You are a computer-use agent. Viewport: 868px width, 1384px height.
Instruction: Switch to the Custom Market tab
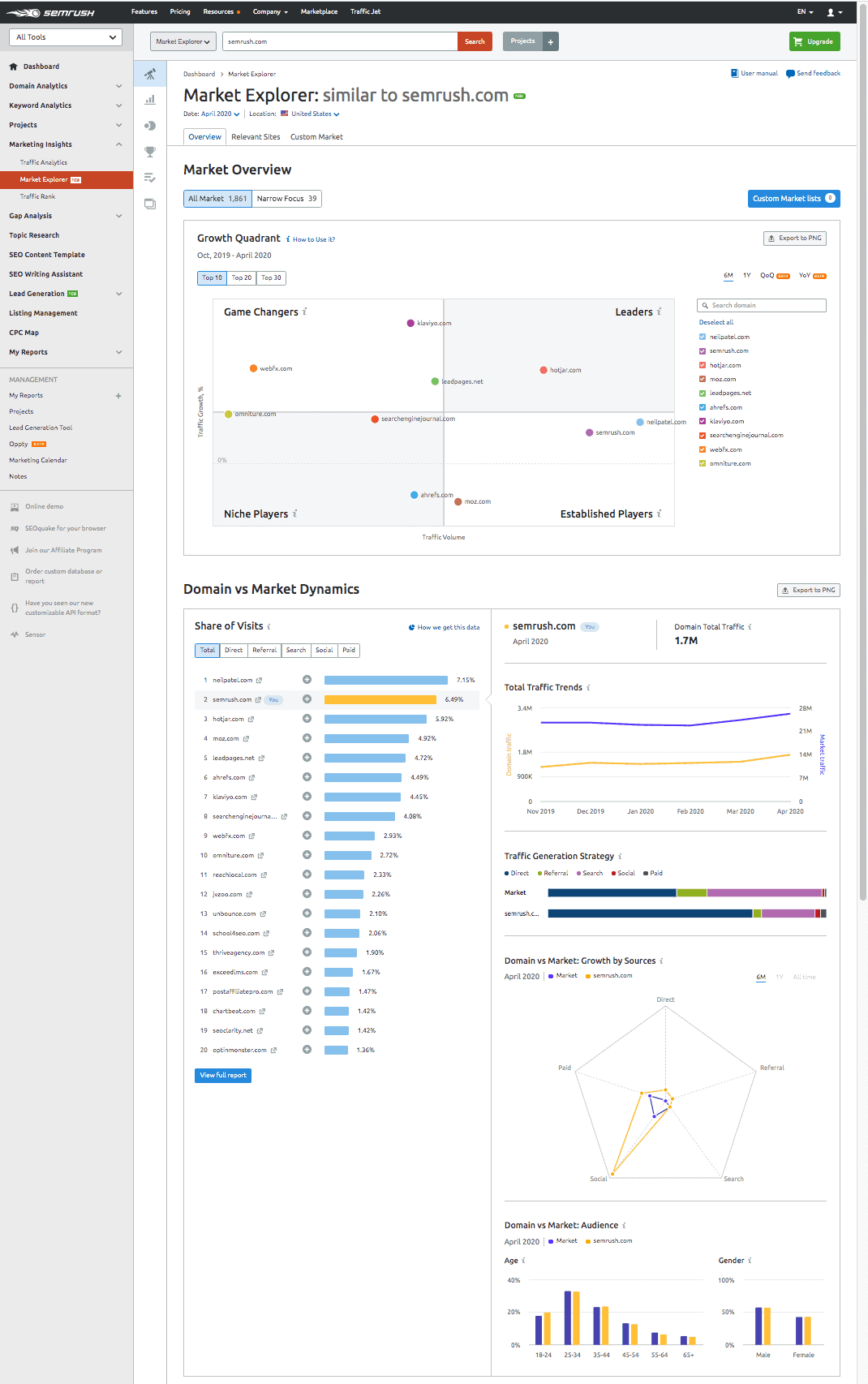[316, 137]
